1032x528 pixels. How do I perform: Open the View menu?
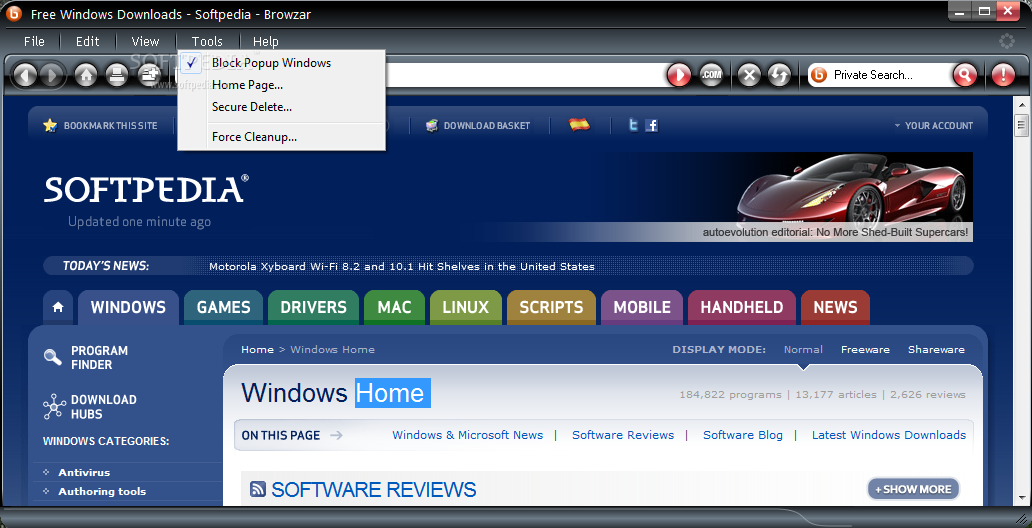[145, 41]
